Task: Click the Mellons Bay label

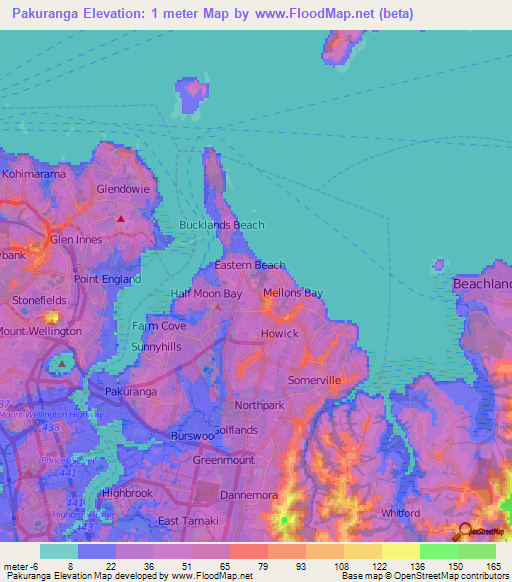Action: pyautogui.click(x=293, y=293)
